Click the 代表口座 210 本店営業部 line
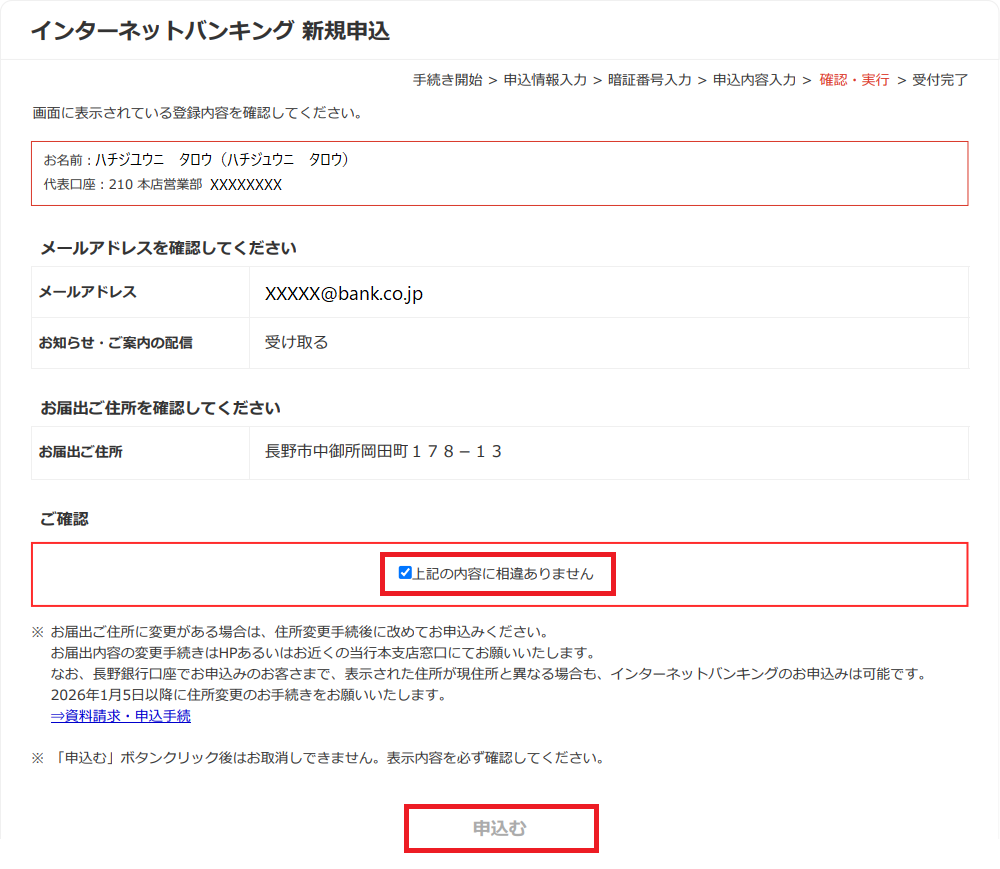 coord(163,185)
